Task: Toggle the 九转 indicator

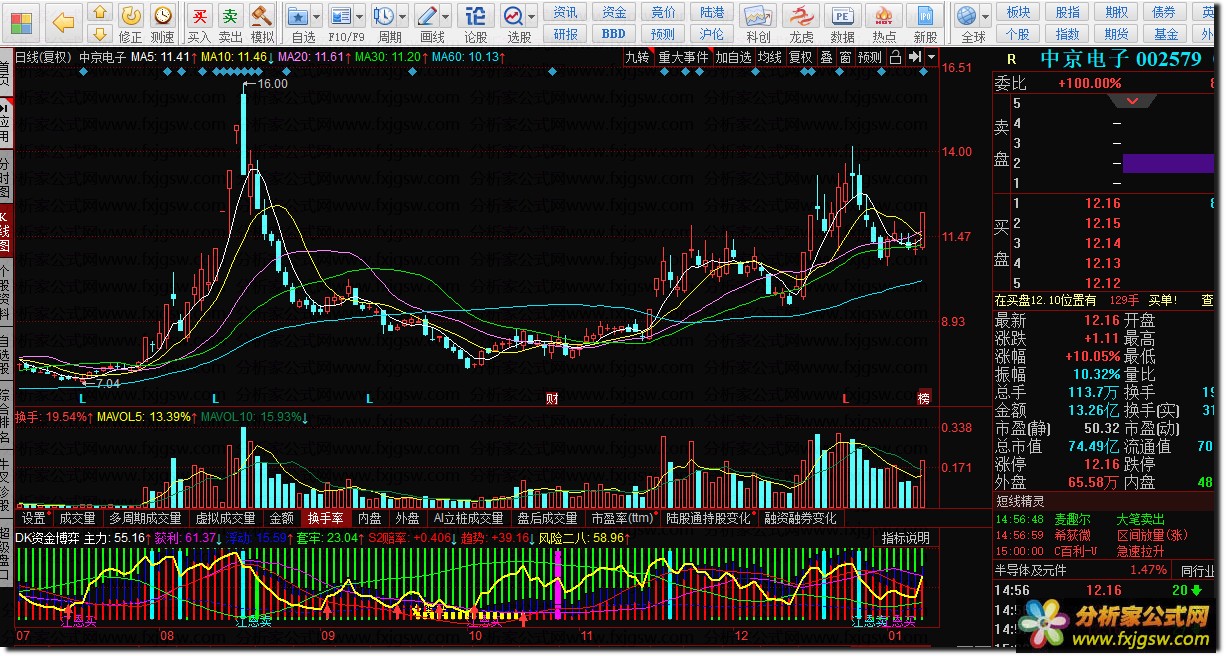Action: pyautogui.click(x=637, y=57)
